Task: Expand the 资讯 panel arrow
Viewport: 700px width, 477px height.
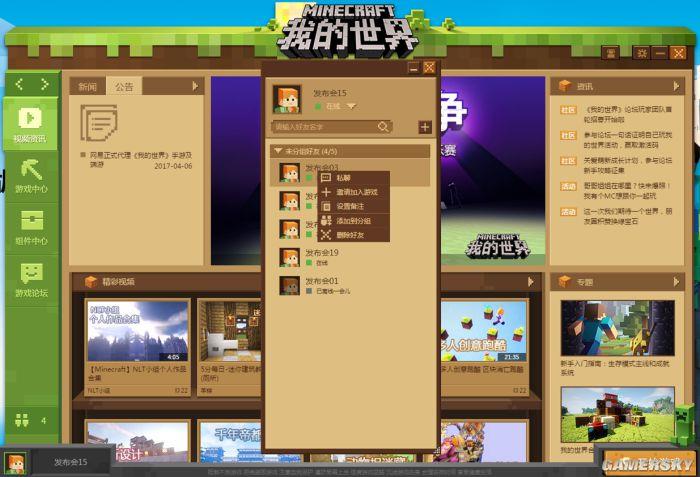Action: click(x=676, y=86)
